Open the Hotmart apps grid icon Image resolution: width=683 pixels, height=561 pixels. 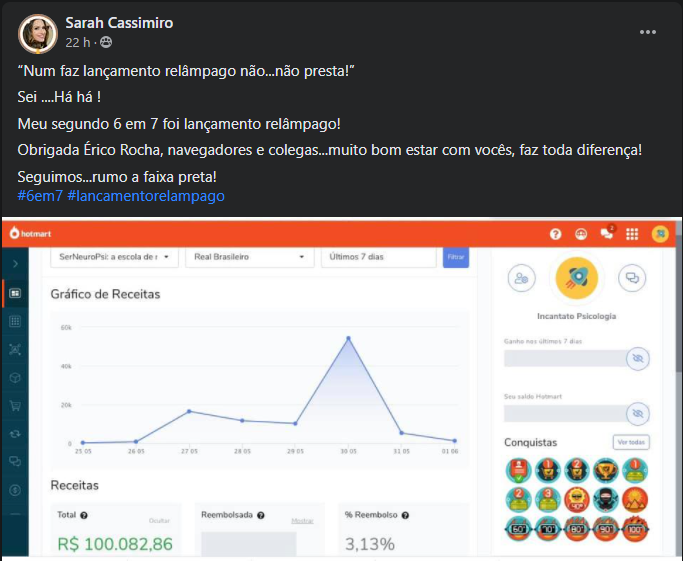[632, 234]
